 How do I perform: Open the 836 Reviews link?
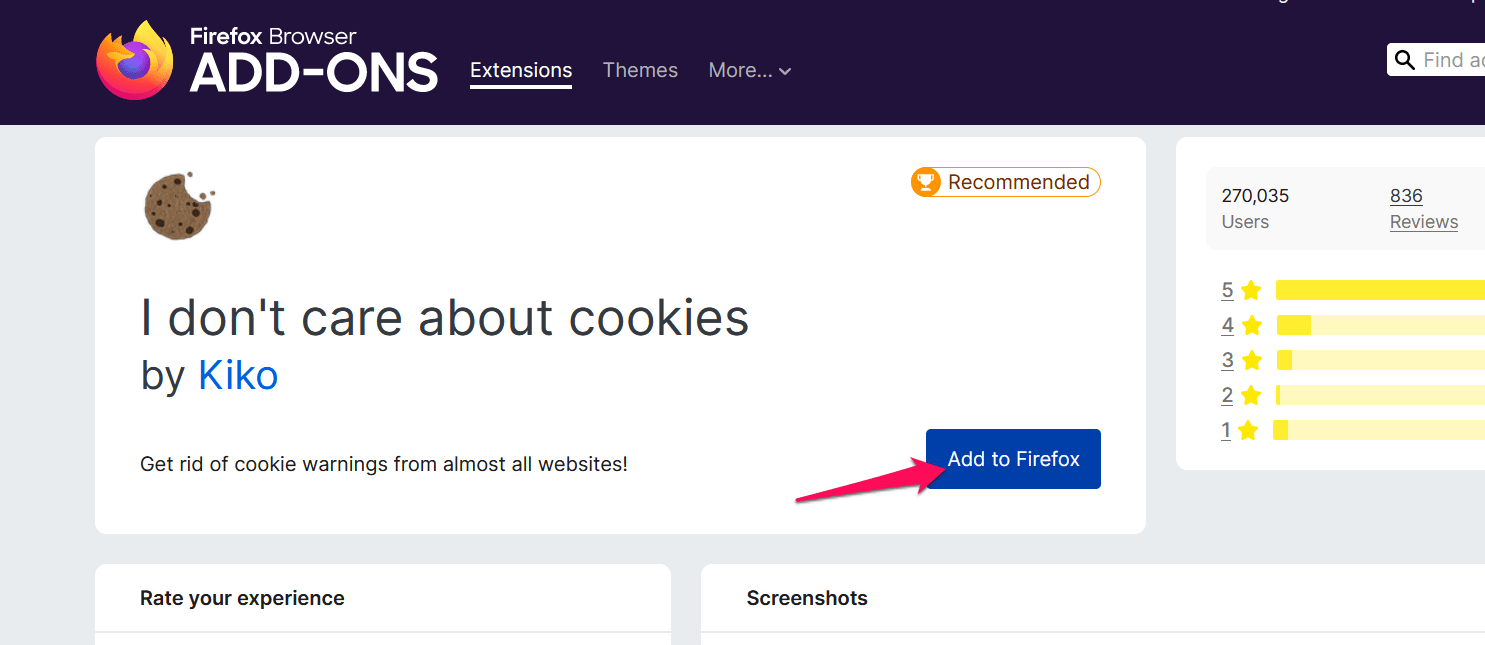tap(1423, 208)
